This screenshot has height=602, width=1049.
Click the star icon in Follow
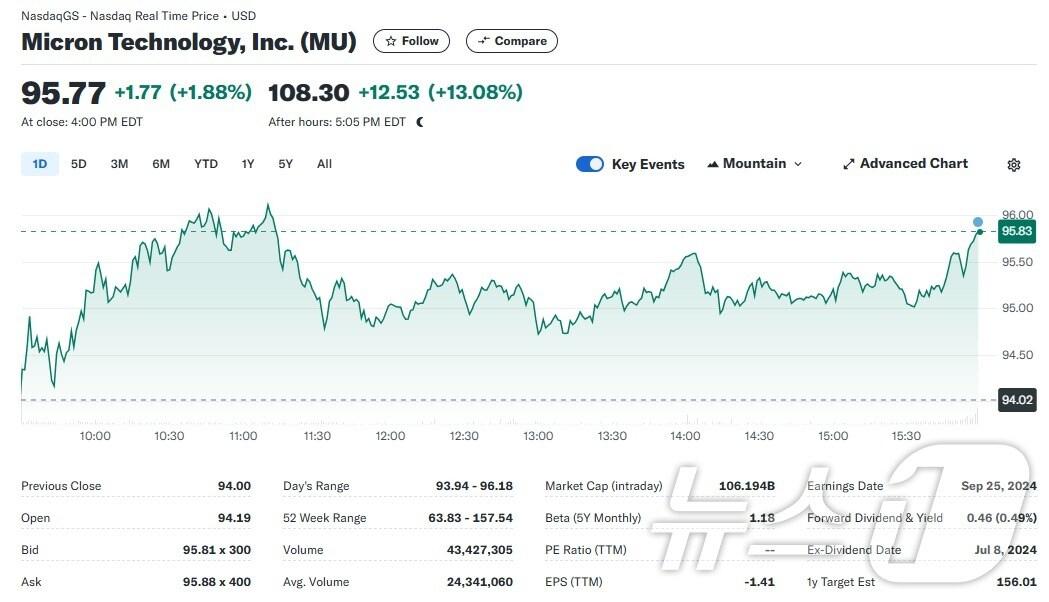point(391,41)
